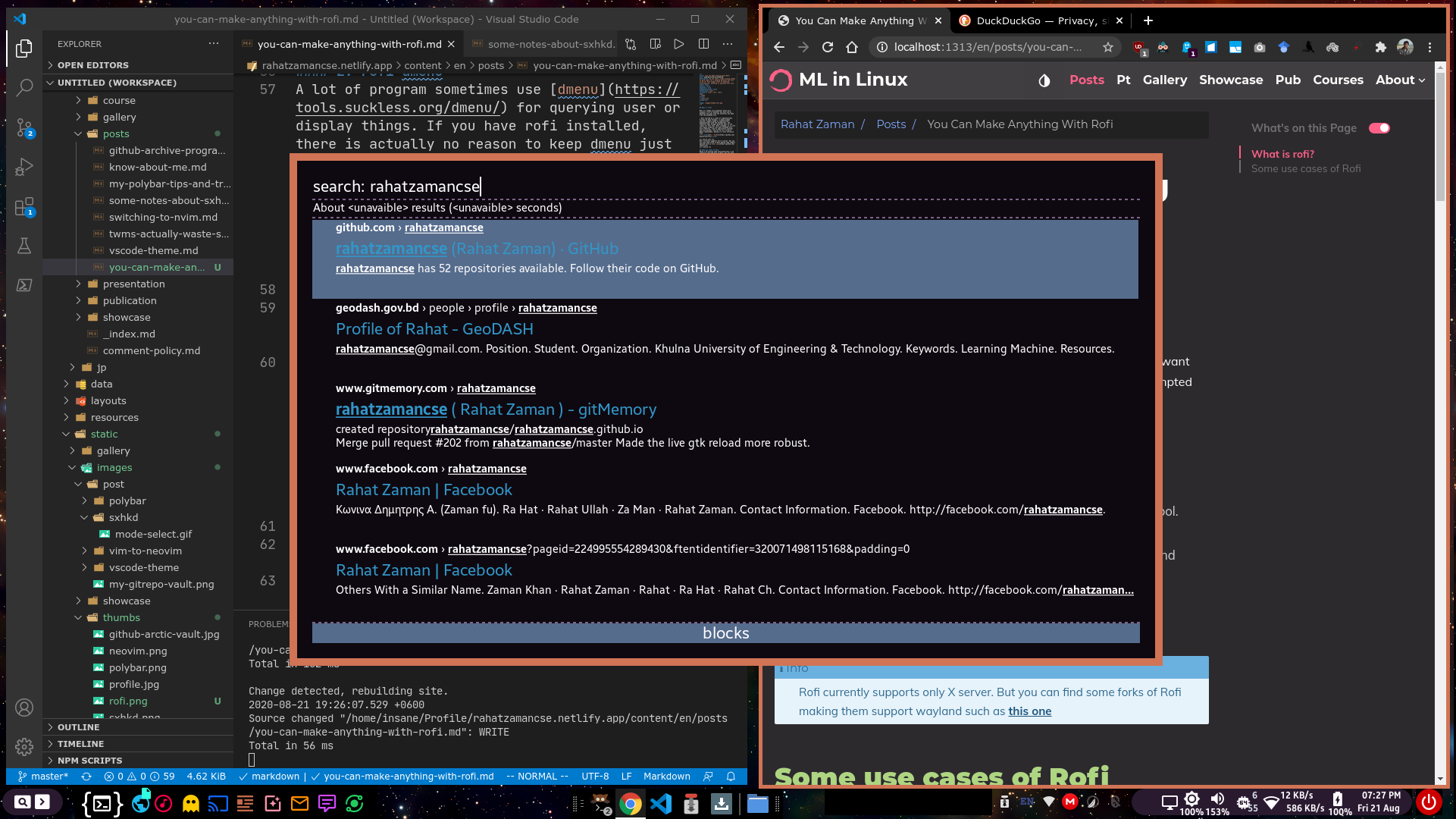
Task: Open the Extensions view icon
Action: [x=24, y=206]
